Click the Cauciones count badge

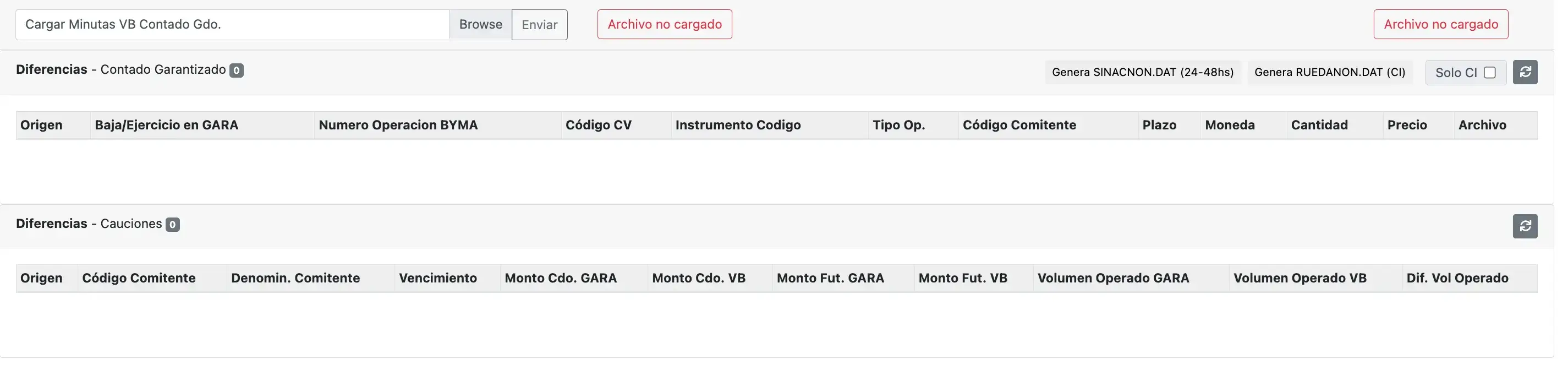[173, 225]
